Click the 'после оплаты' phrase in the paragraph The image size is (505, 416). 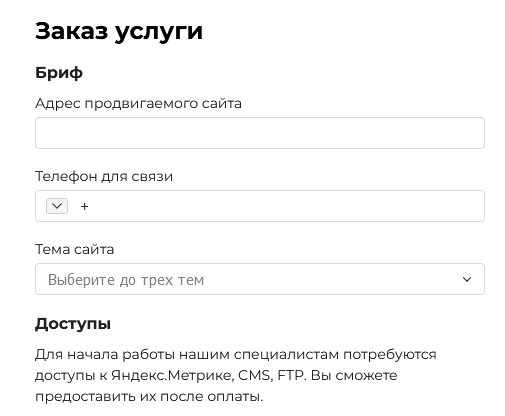pos(212,397)
